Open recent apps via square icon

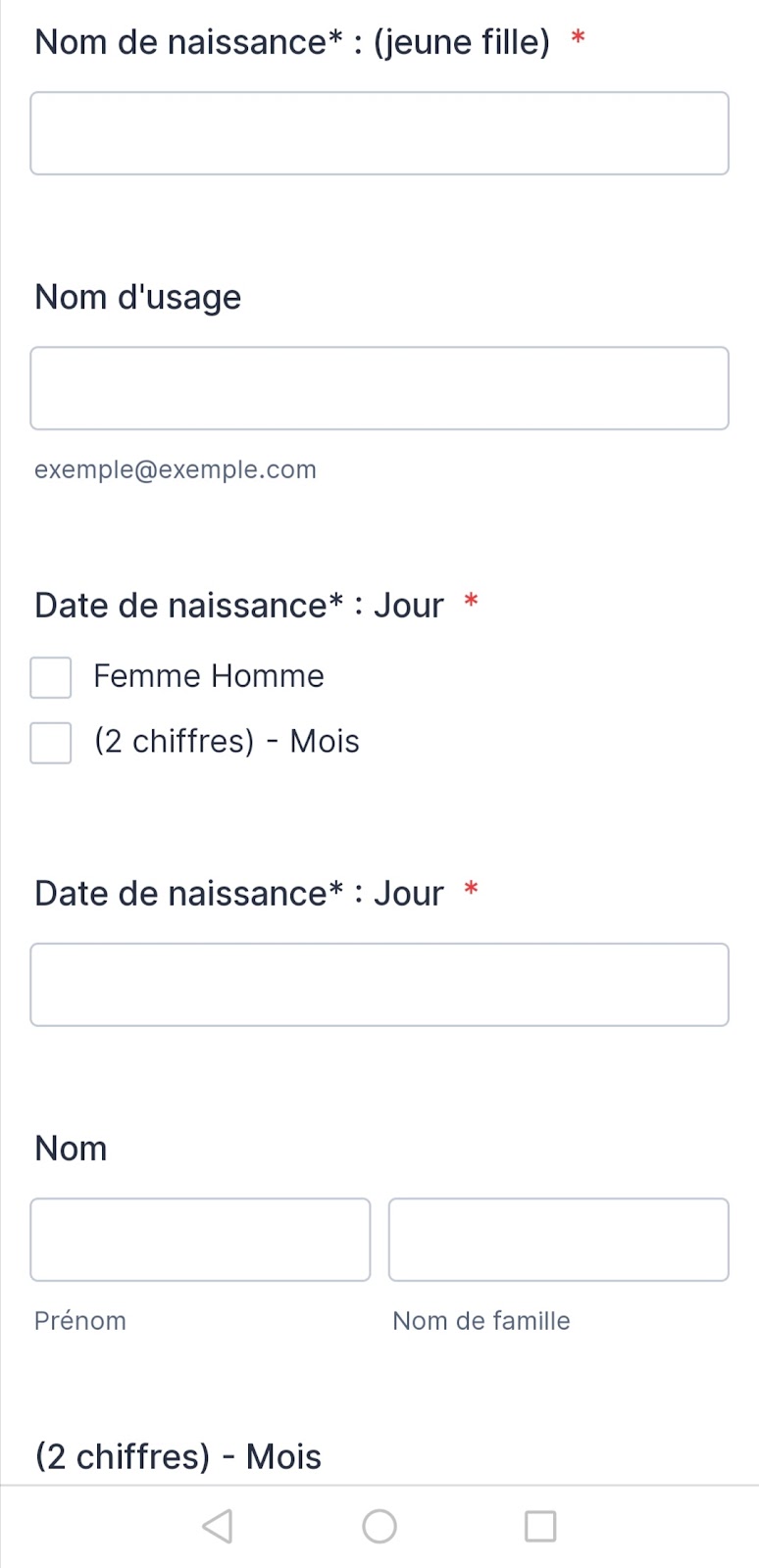pos(540,1526)
